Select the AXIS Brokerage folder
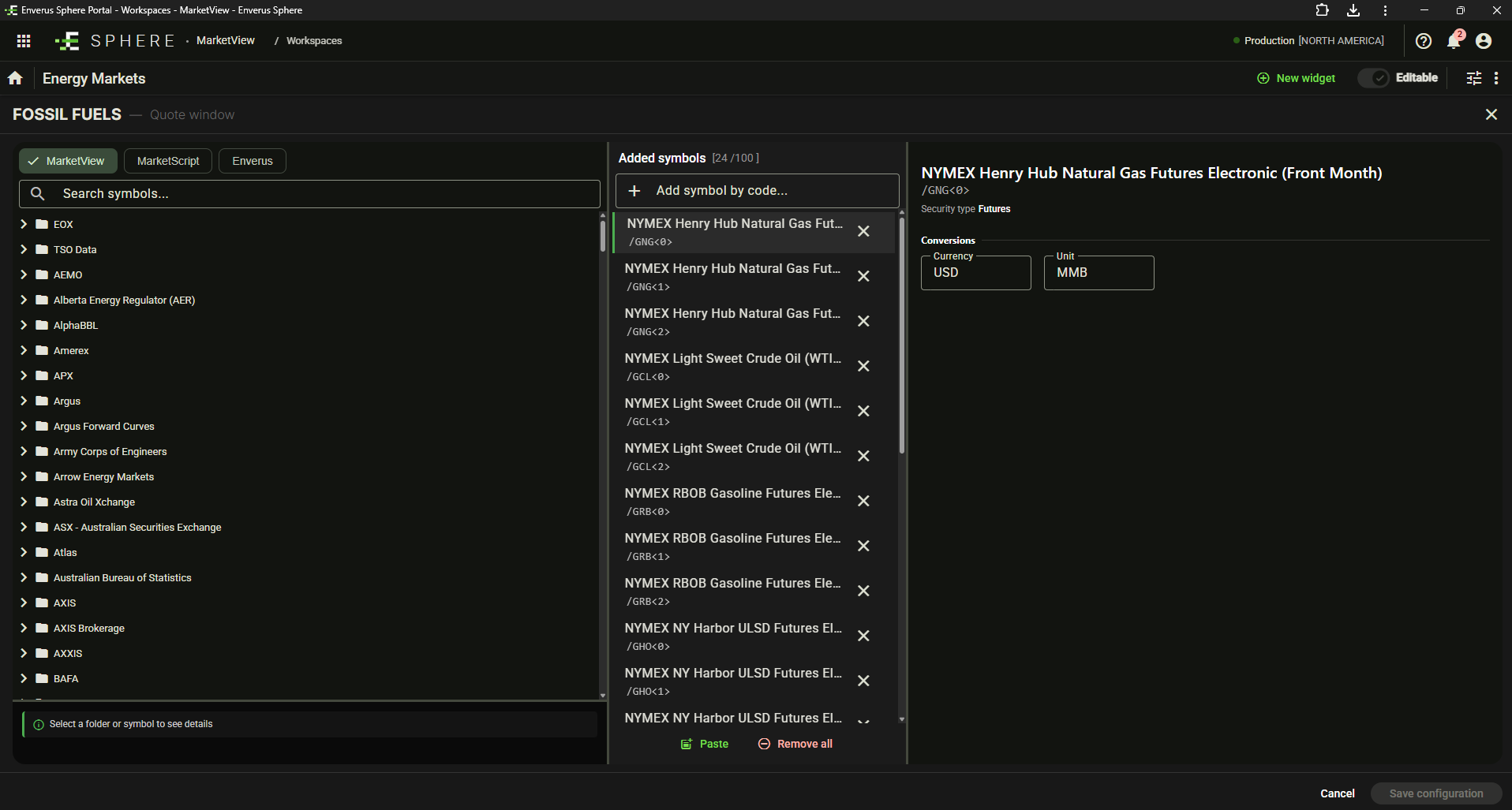The width and height of the screenshot is (1512, 810). (x=89, y=628)
